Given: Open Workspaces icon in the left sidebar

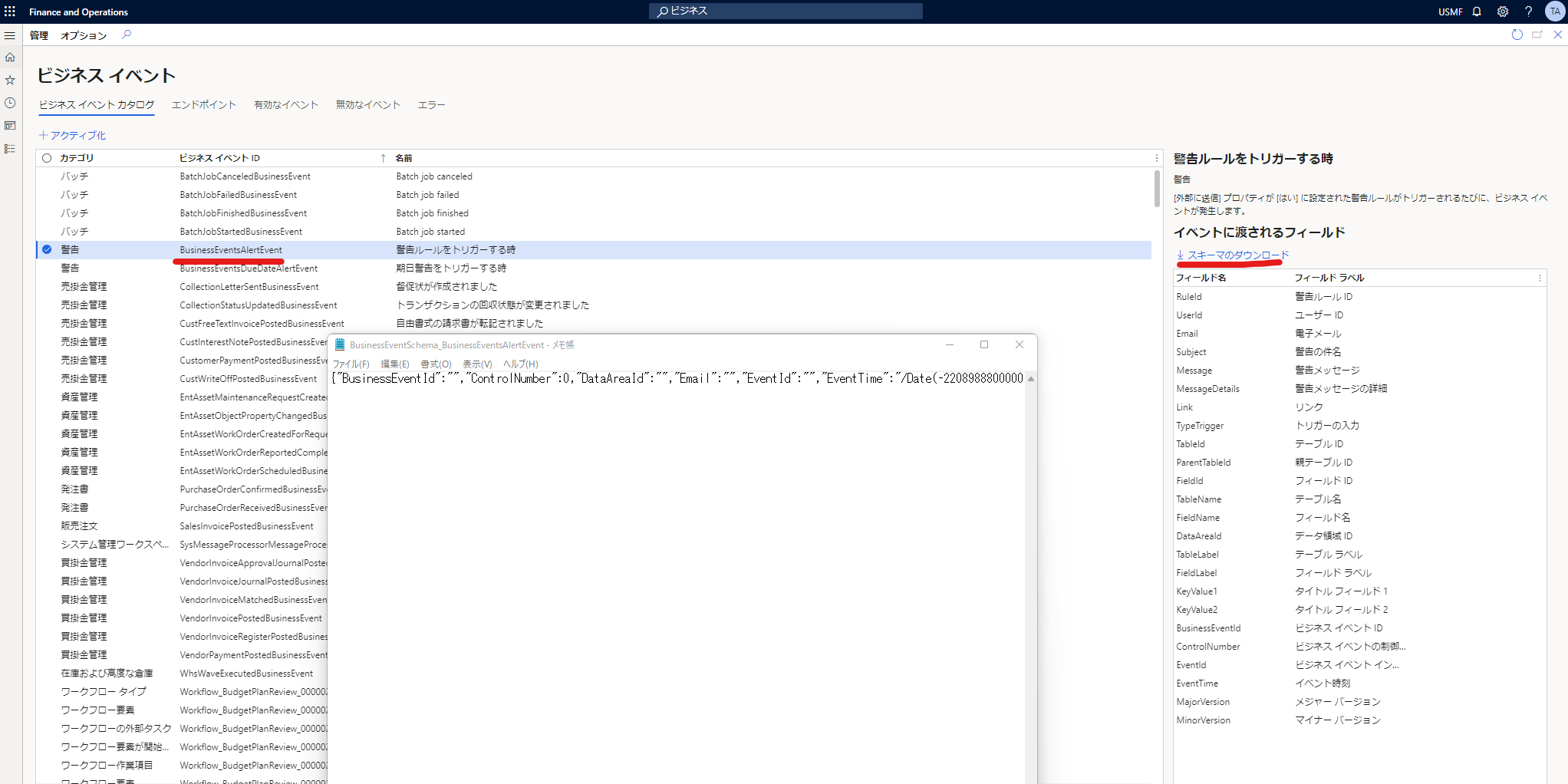Looking at the screenshot, I should coord(10,126).
